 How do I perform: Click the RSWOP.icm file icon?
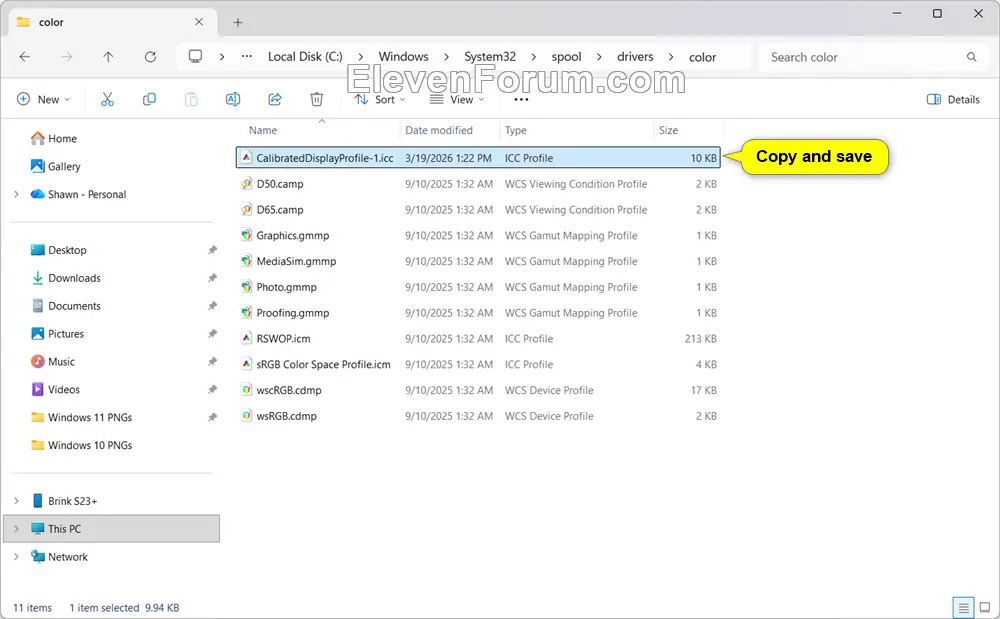pos(246,338)
